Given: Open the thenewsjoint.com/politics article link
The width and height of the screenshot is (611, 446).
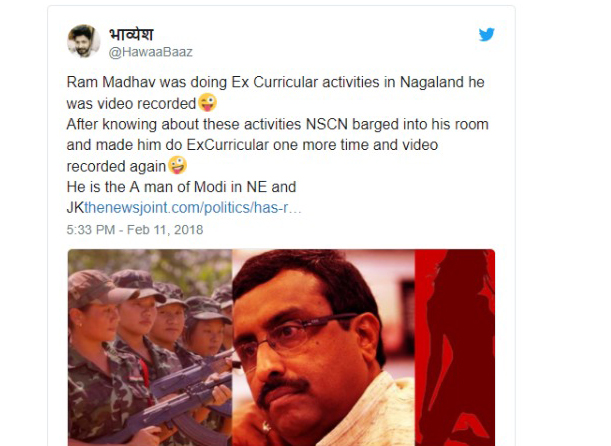Looking at the screenshot, I should (193, 208).
